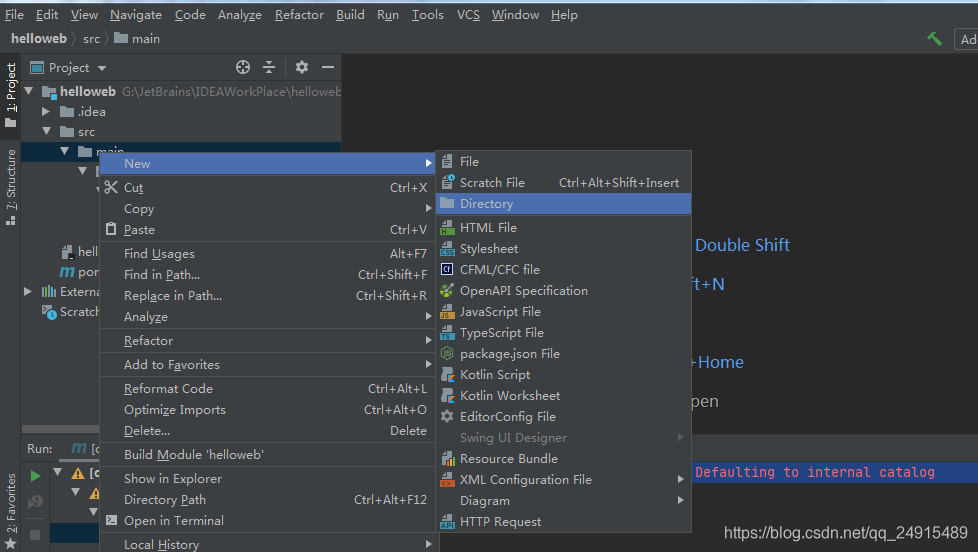Click the locate/select opened file target icon
Screen dimensions: 978x552
point(243,67)
